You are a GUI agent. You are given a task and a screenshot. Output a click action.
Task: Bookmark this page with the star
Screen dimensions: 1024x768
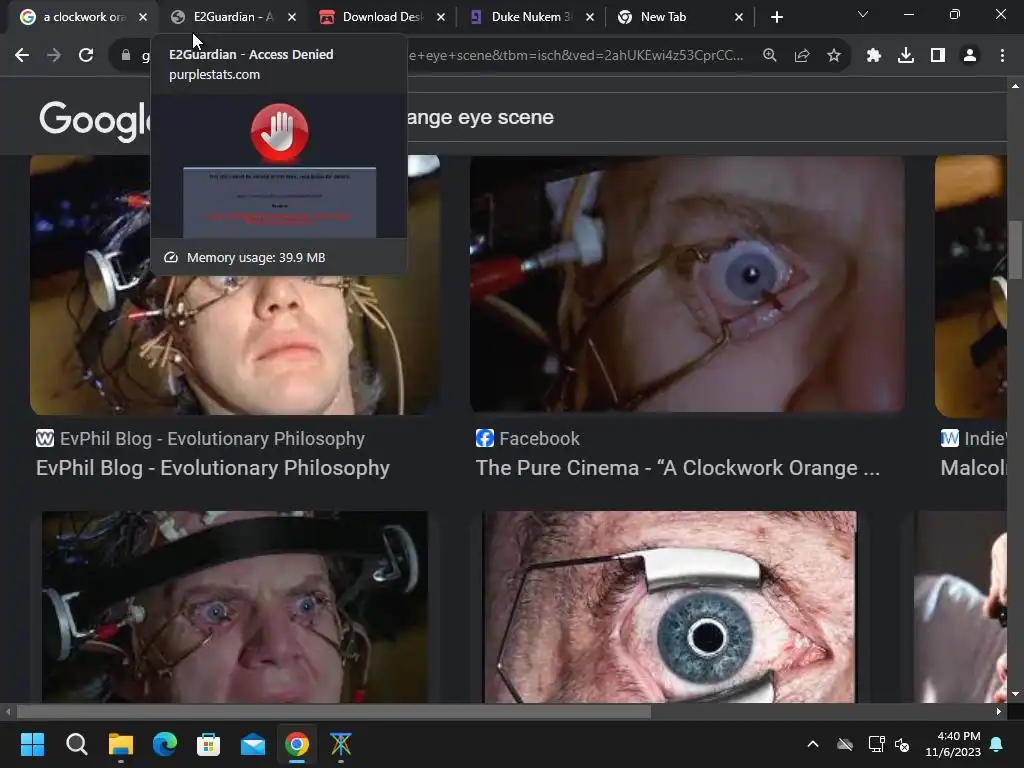834,55
